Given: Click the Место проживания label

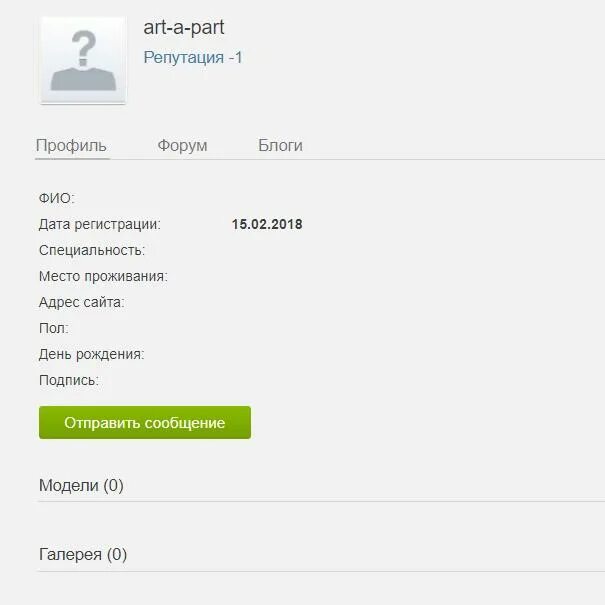Looking at the screenshot, I should click(103, 276).
